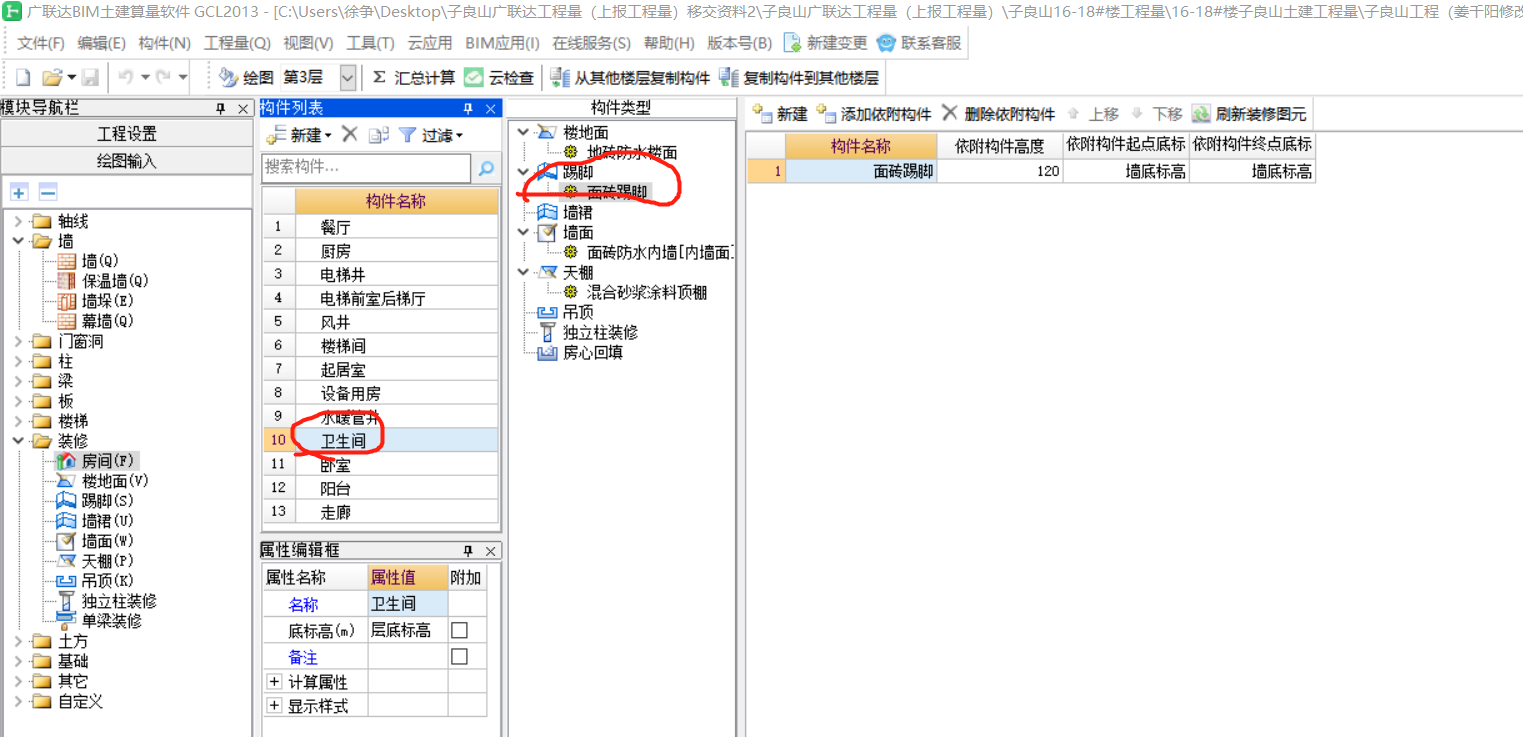Select 天棚(P) in navigation tree

click(x=94, y=561)
